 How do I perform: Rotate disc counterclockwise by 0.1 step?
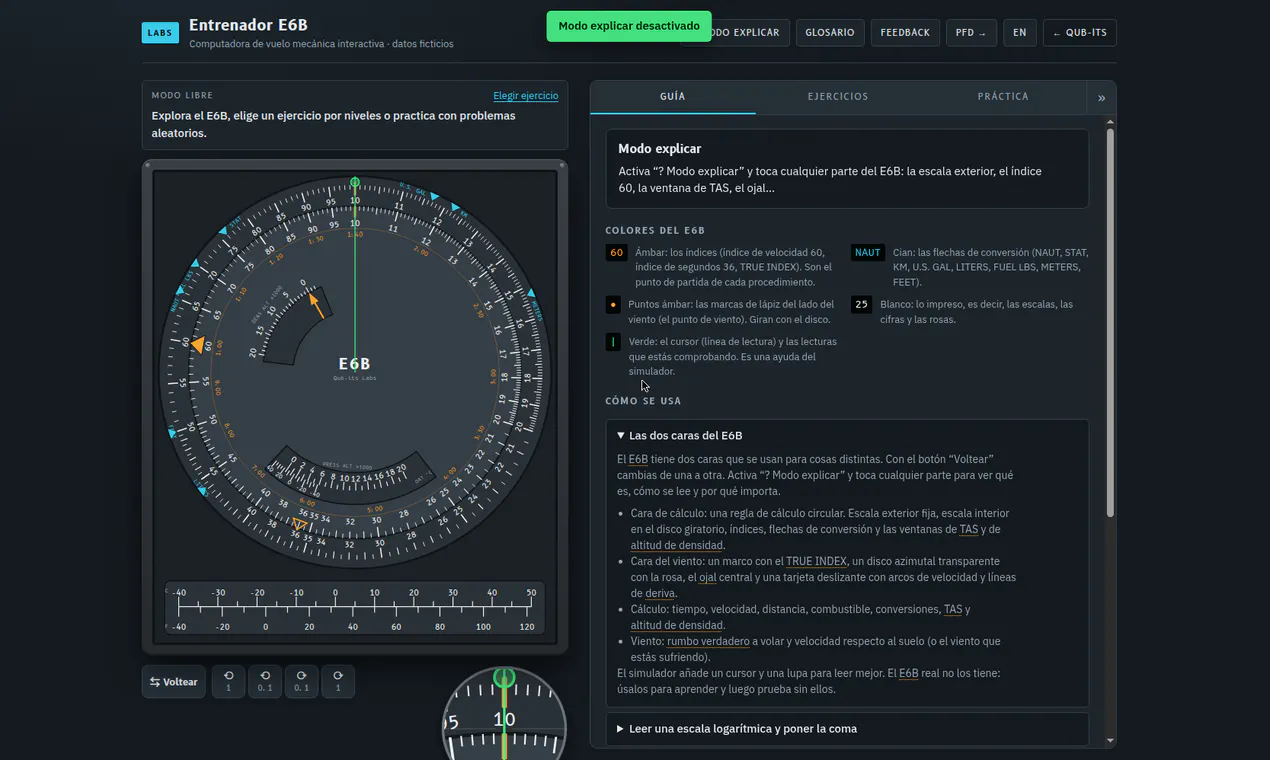265,682
